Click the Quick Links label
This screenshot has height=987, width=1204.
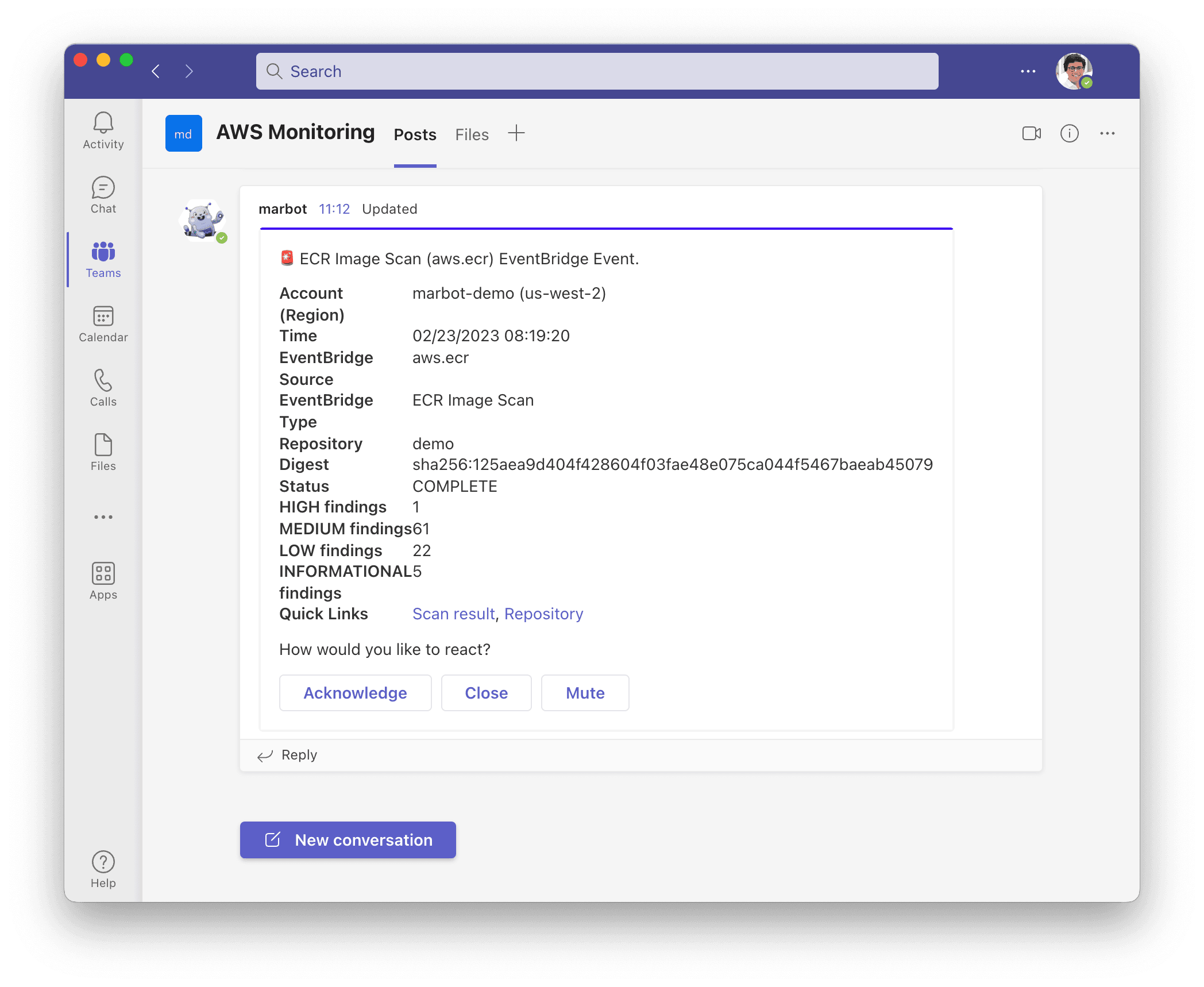click(x=323, y=614)
